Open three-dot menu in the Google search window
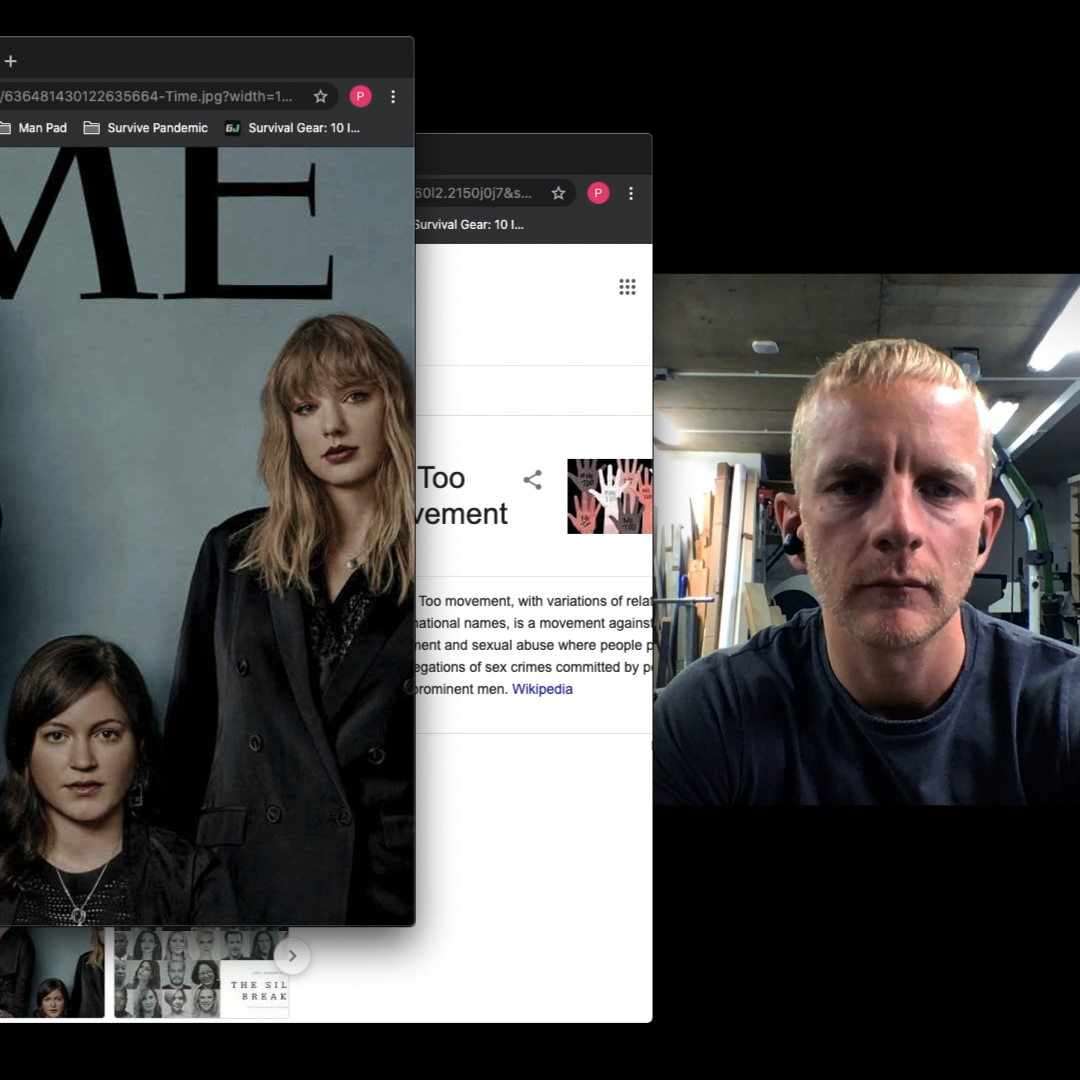The image size is (1080, 1080). coord(631,193)
